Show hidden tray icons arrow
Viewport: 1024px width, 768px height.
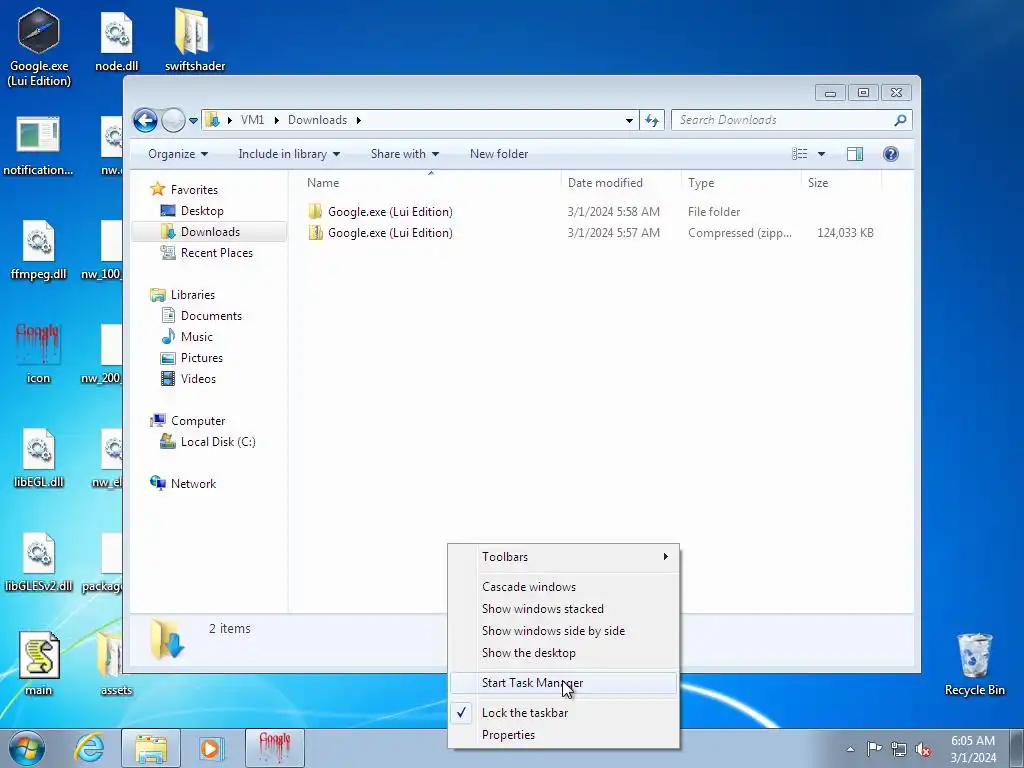pyautogui.click(x=850, y=749)
